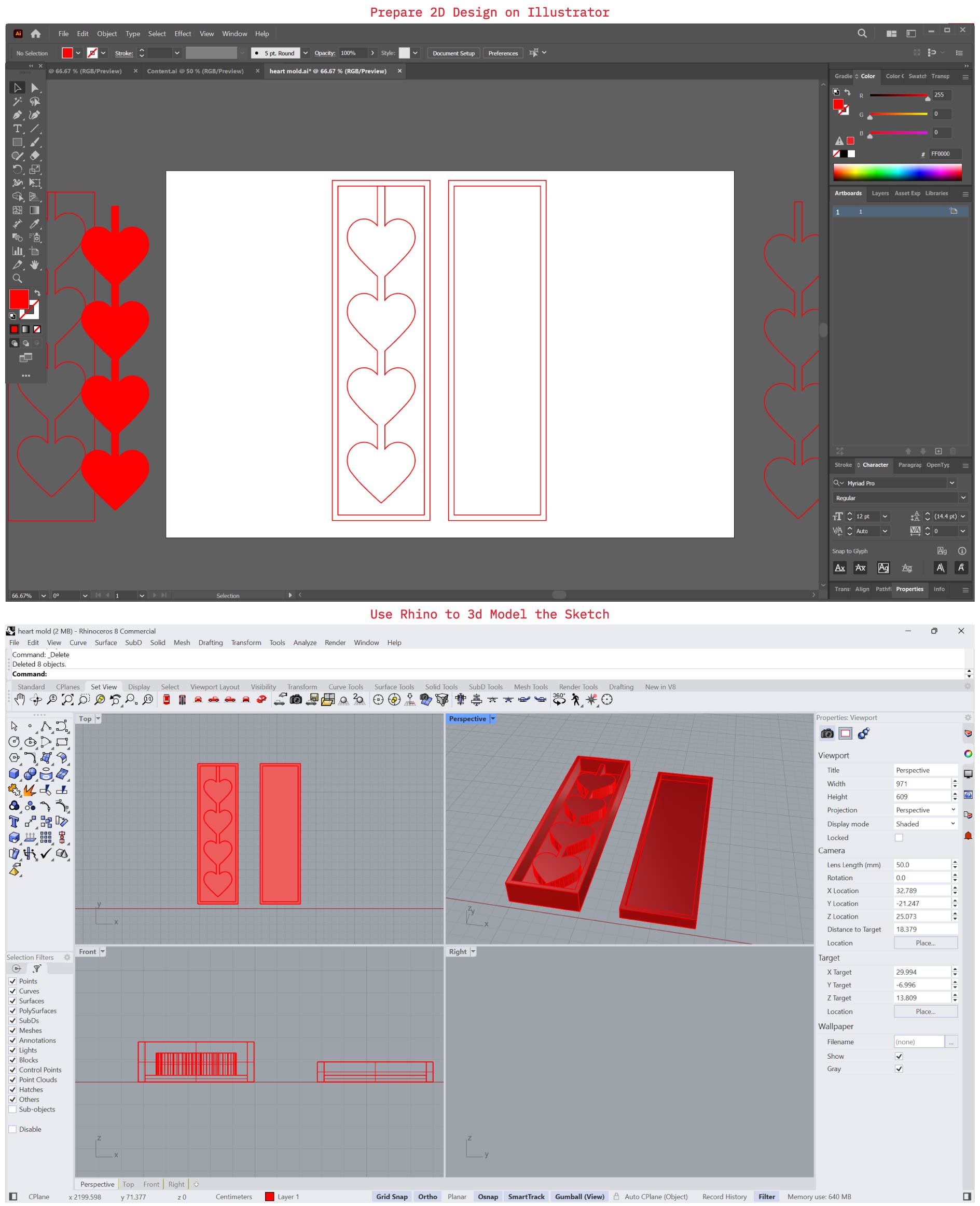
Task: Select the Type tool in Illustrator
Action: point(17,129)
